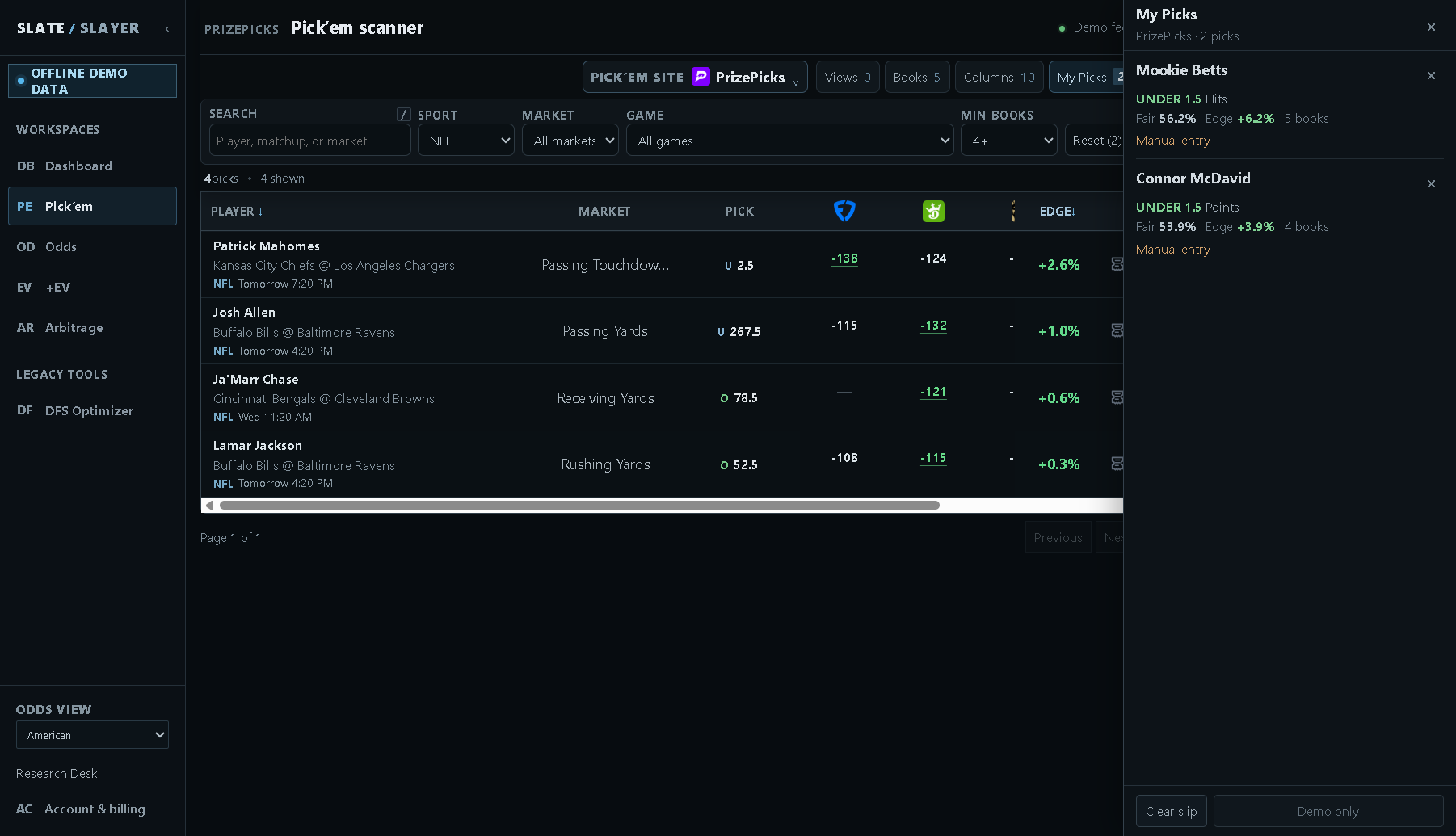Open the All games dropdown
The width and height of the screenshot is (1456, 836).
coord(789,140)
